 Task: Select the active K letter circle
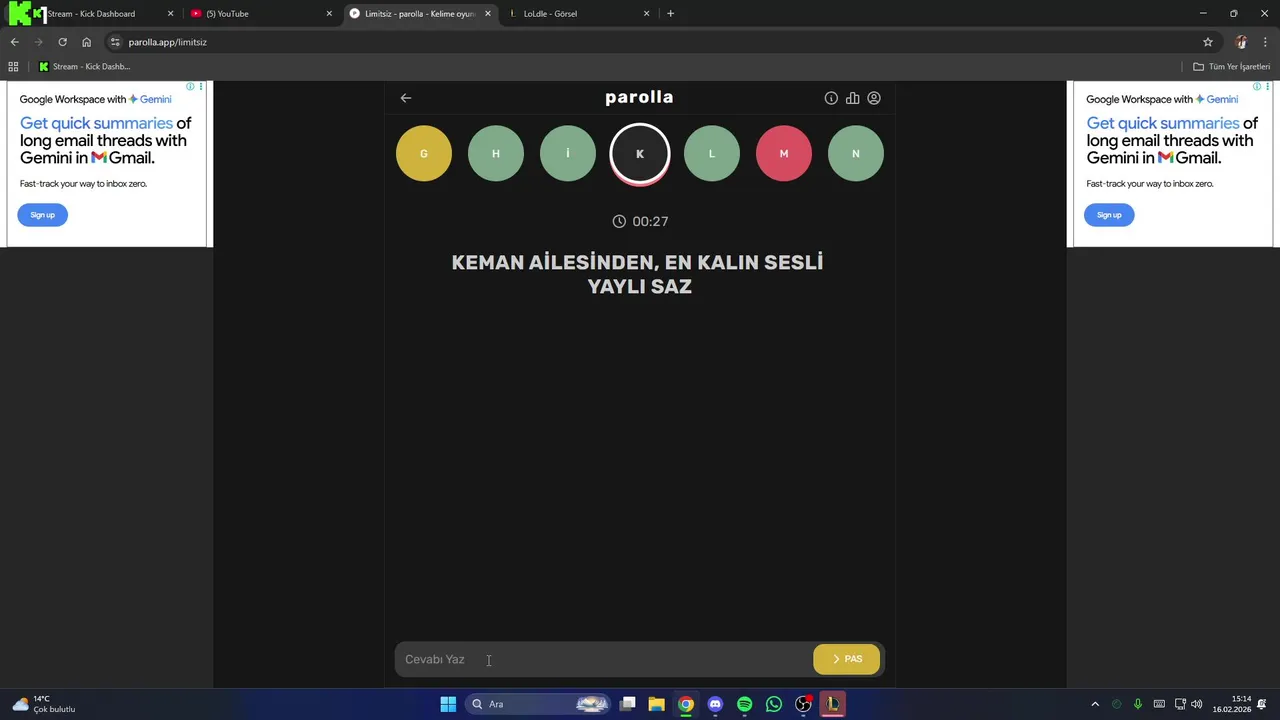tap(640, 154)
